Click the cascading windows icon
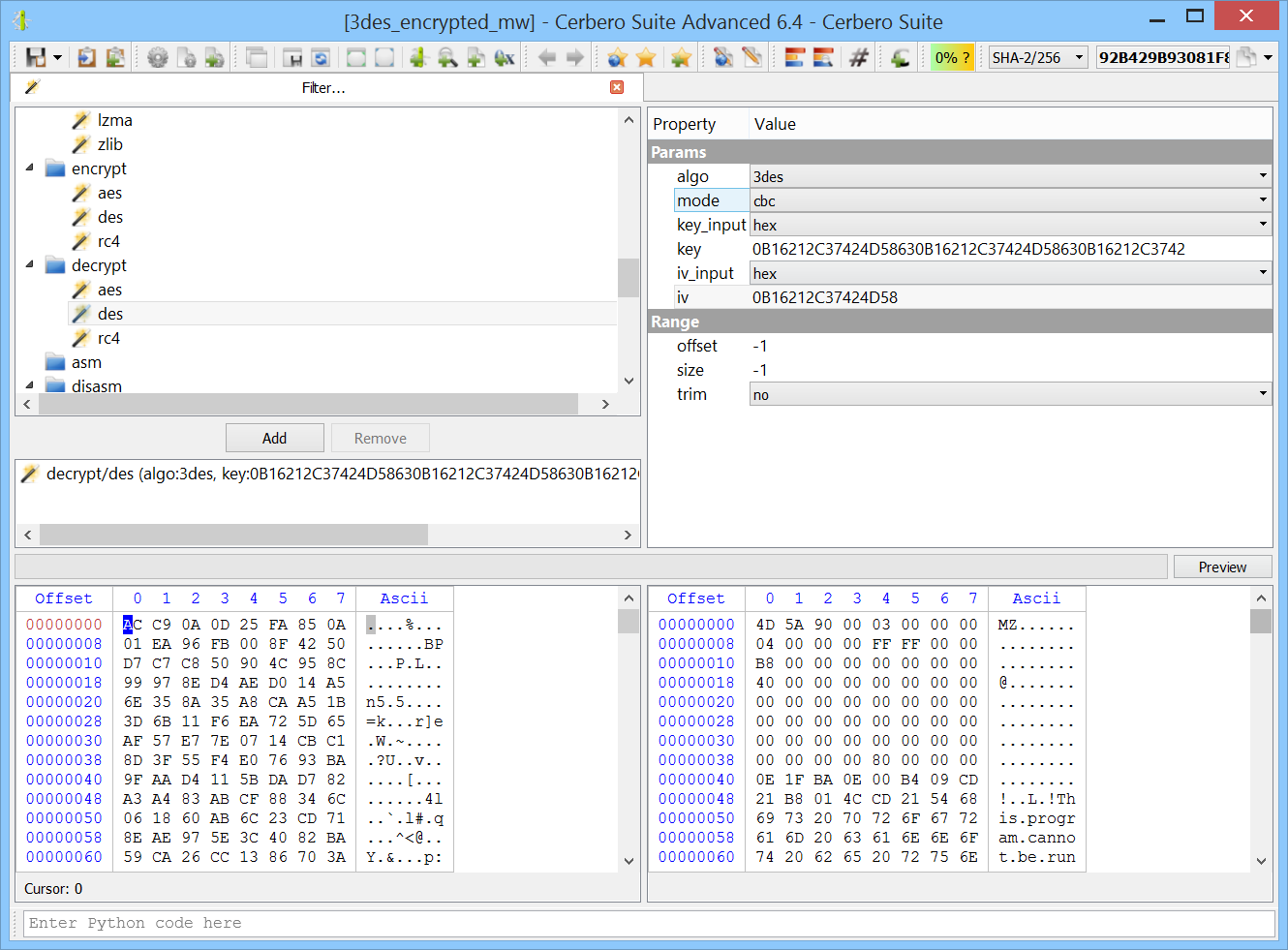Image resolution: width=1288 pixels, height=950 pixels. coord(257,57)
